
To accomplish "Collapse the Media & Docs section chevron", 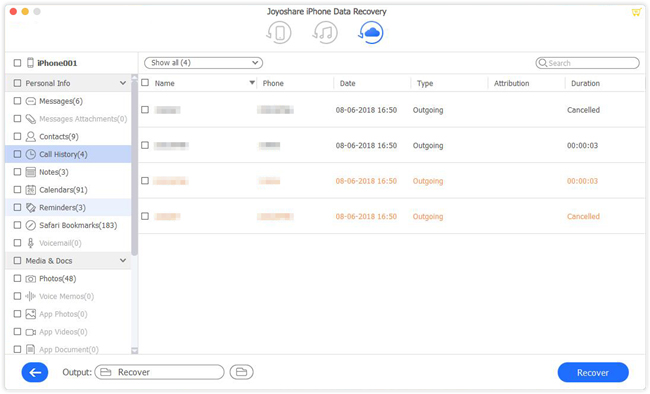I will 123,260.
